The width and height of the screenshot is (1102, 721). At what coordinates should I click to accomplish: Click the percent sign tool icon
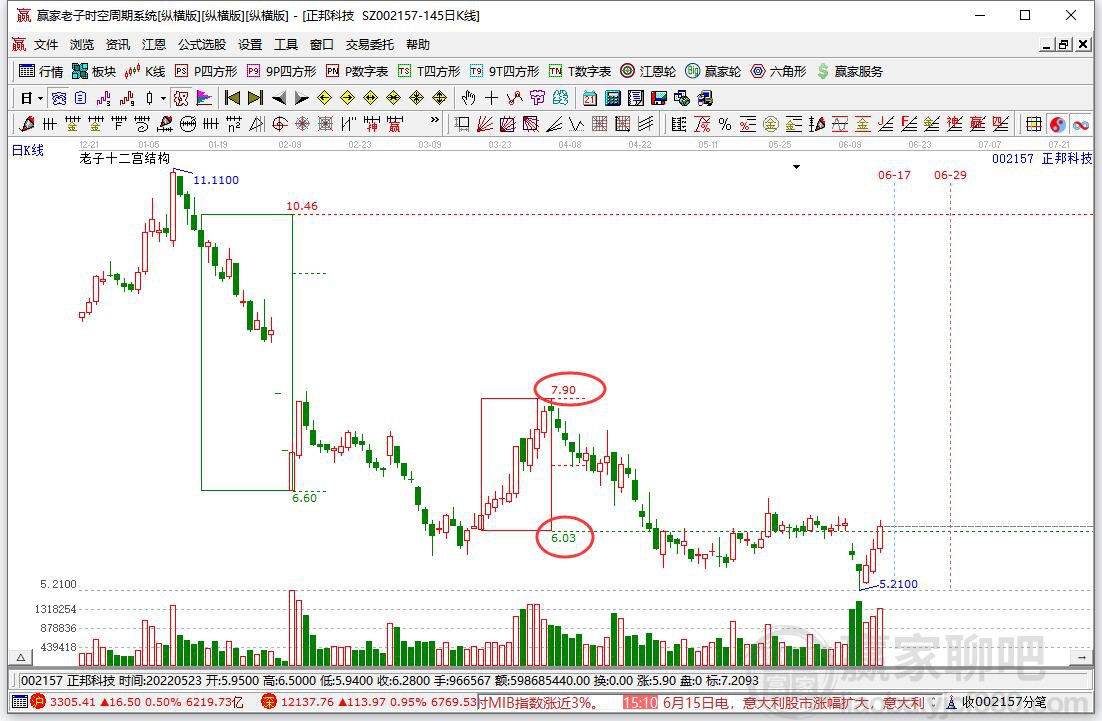(x=725, y=124)
